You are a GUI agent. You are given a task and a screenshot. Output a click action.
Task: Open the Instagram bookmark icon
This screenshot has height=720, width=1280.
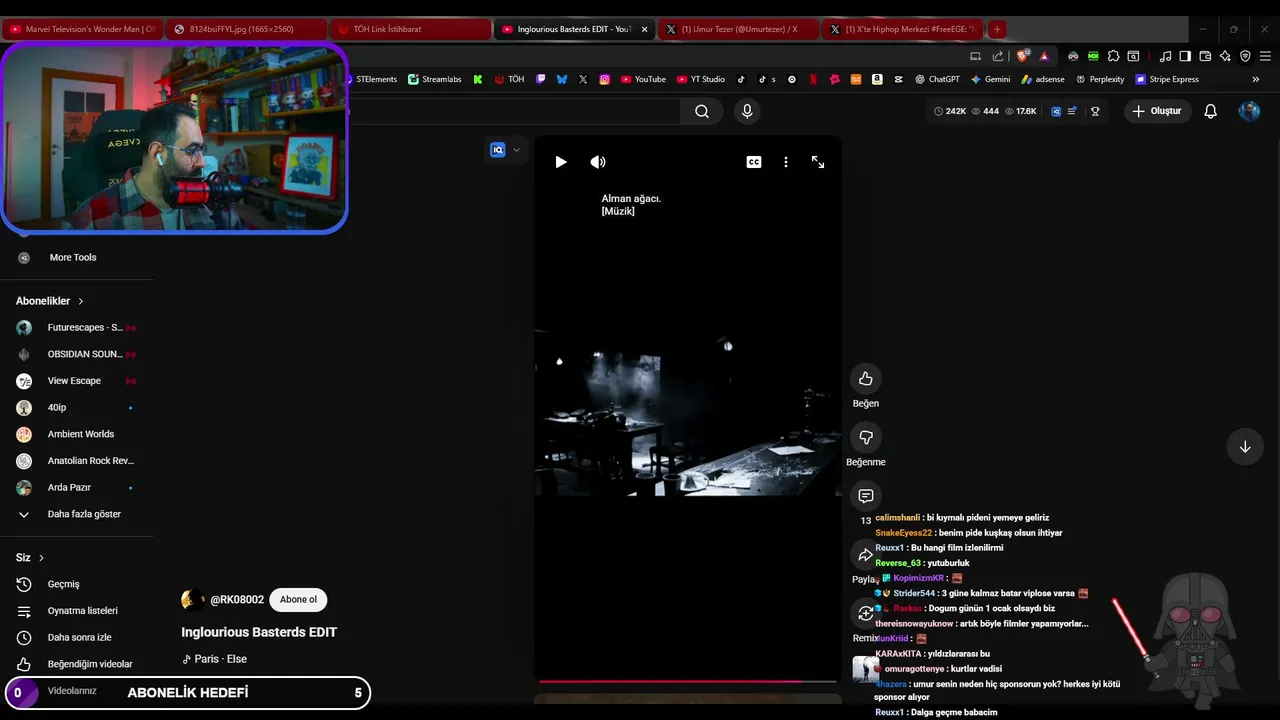pos(605,79)
